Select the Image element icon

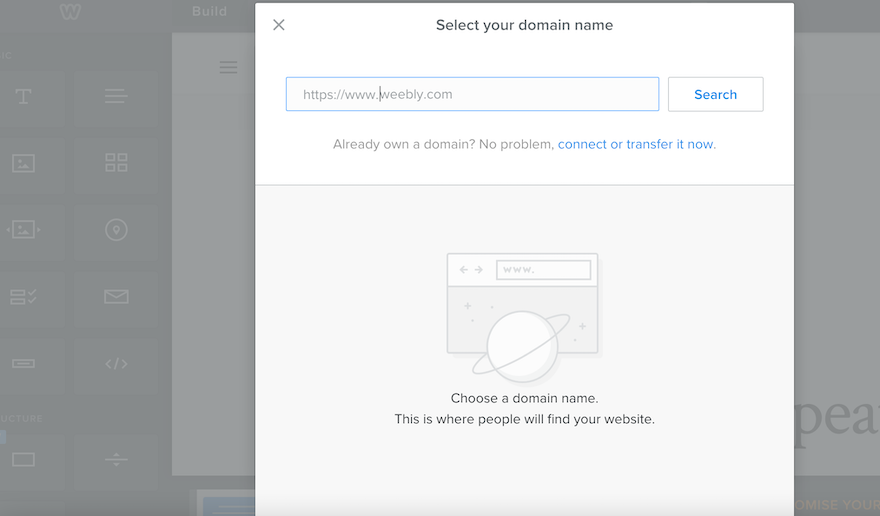point(23,163)
